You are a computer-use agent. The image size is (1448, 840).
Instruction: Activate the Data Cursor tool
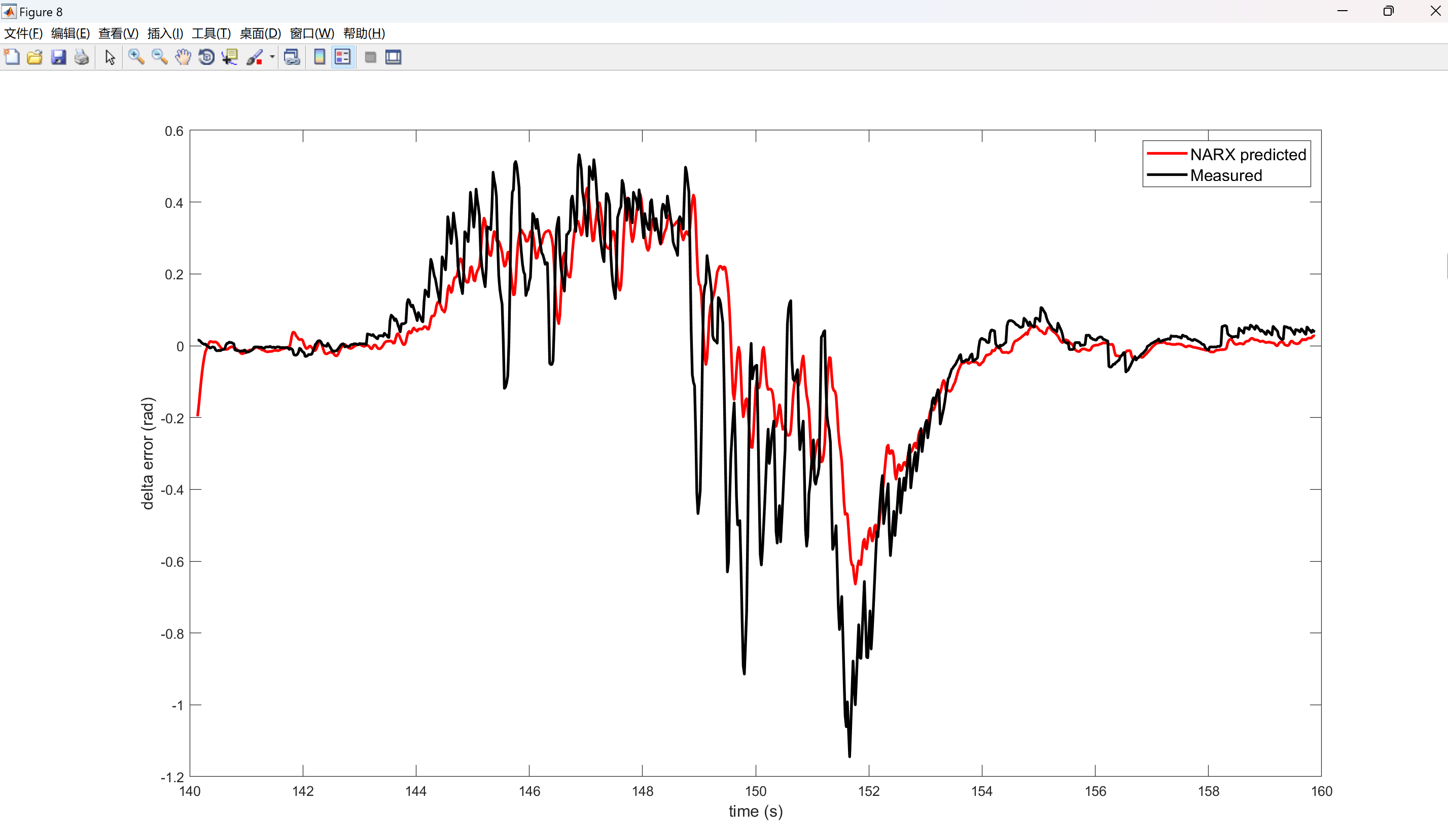pyautogui.click(x=230, y=57)
